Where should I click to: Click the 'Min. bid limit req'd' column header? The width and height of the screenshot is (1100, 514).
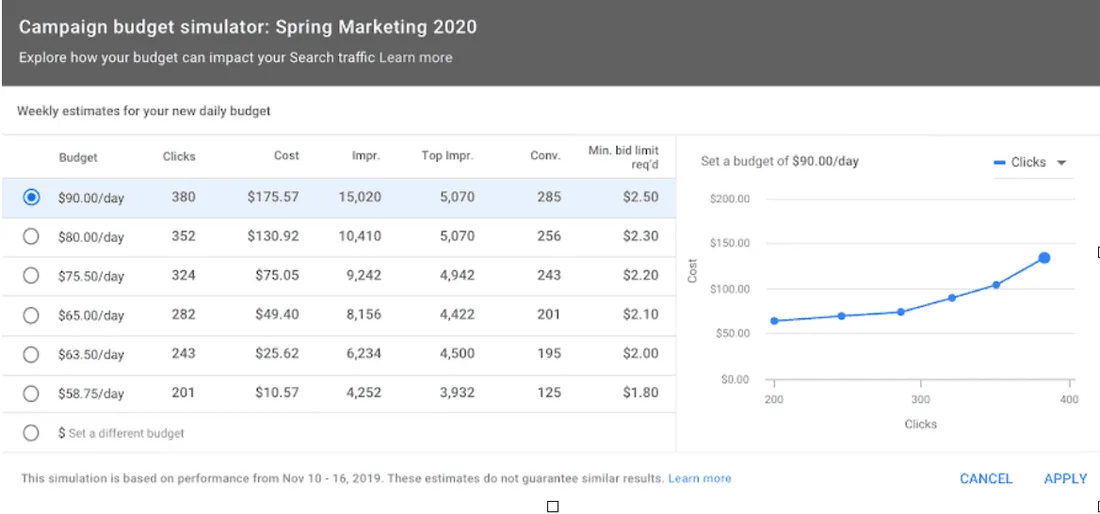pos(623,157)
